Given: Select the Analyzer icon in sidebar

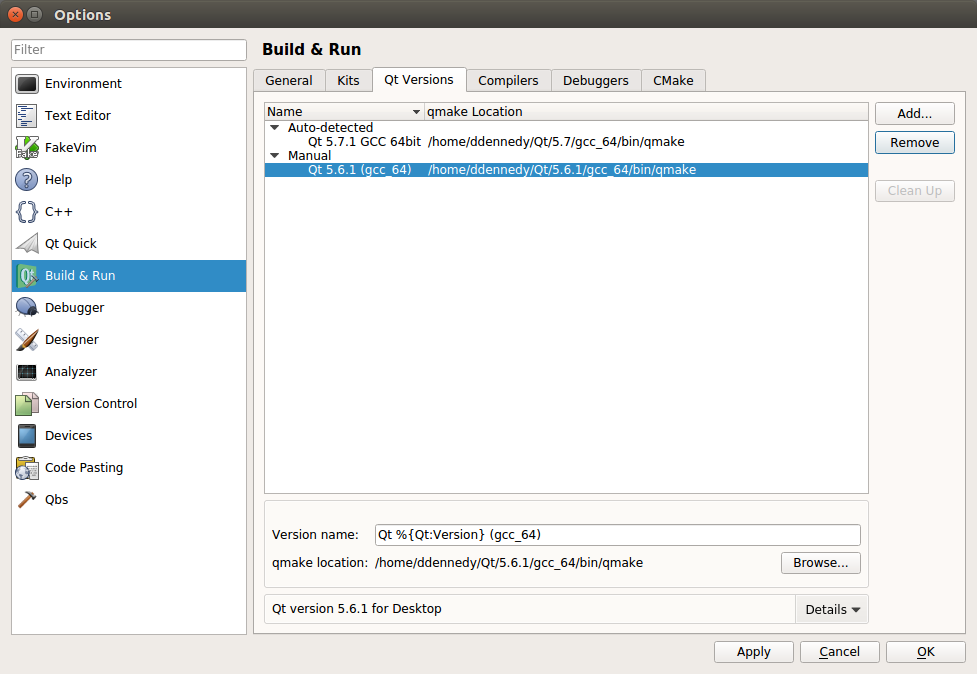Looking at the screenshot, I should [27, 372].
